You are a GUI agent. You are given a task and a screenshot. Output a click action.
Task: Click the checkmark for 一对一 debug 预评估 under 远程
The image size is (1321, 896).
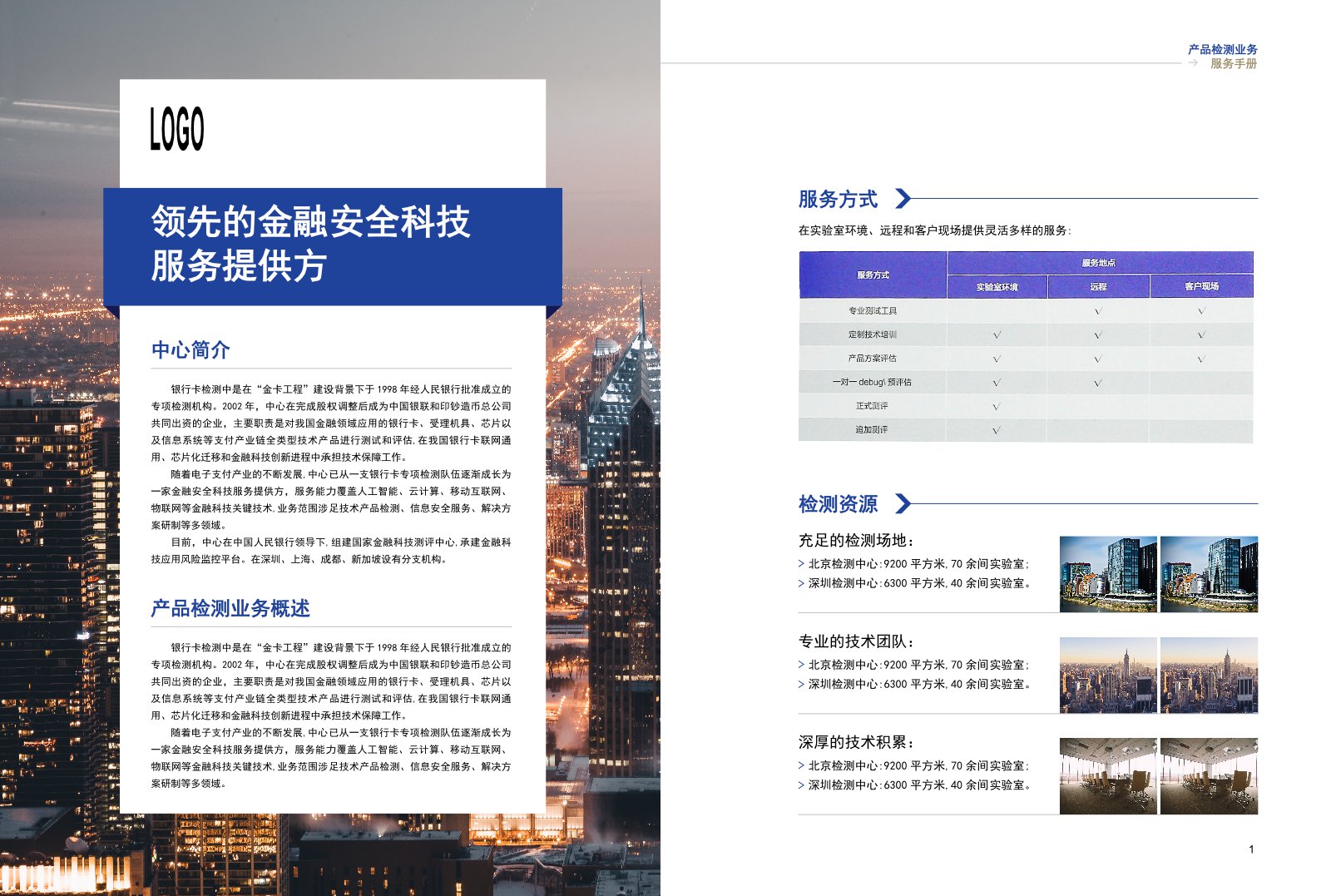[x=1098, y=383]
